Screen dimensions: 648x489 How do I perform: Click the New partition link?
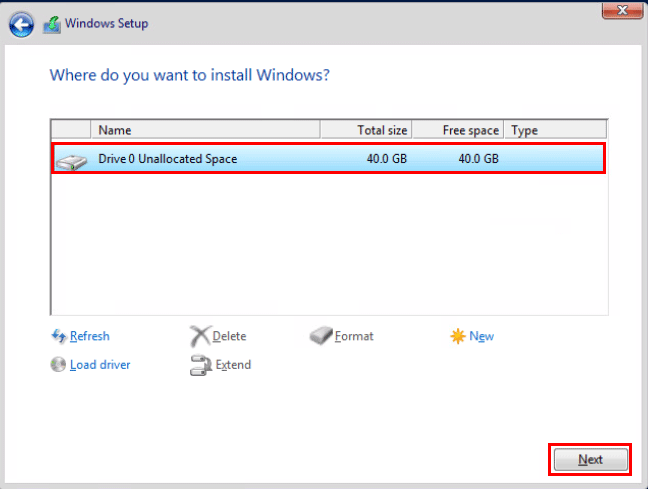coord(481,336)
